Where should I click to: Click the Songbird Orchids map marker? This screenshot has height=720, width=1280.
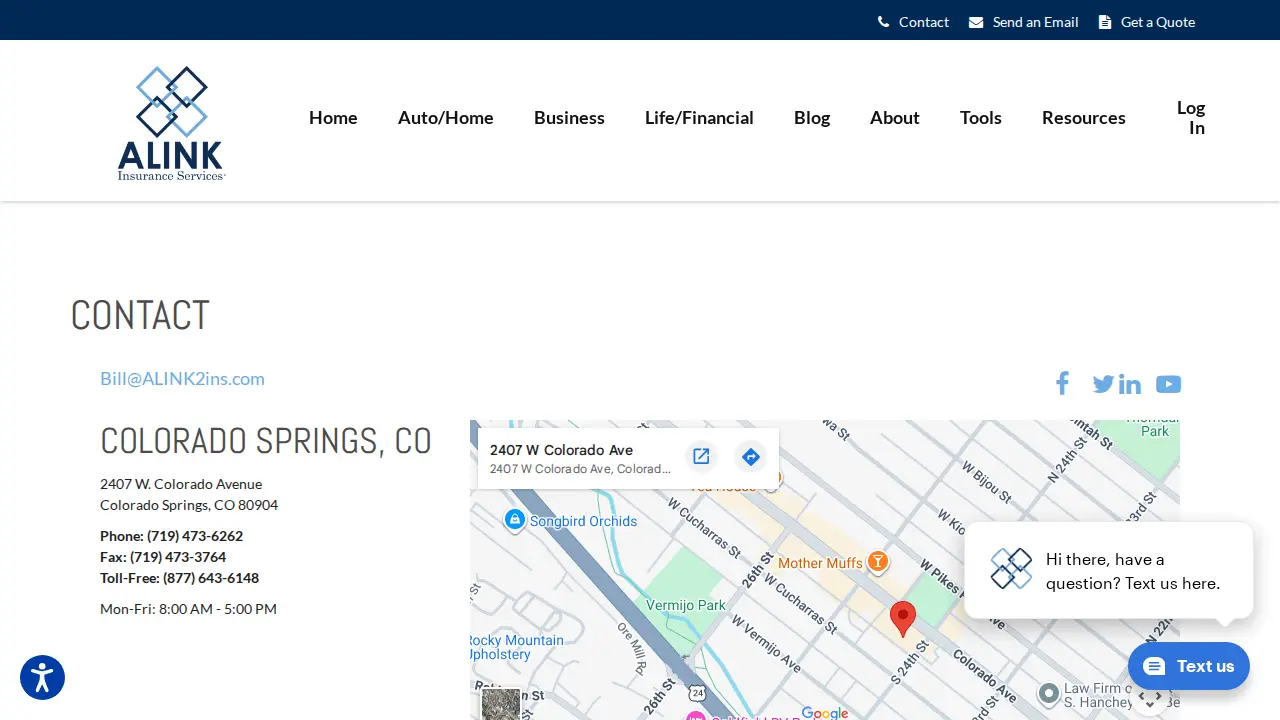click(x=515, y=520)
